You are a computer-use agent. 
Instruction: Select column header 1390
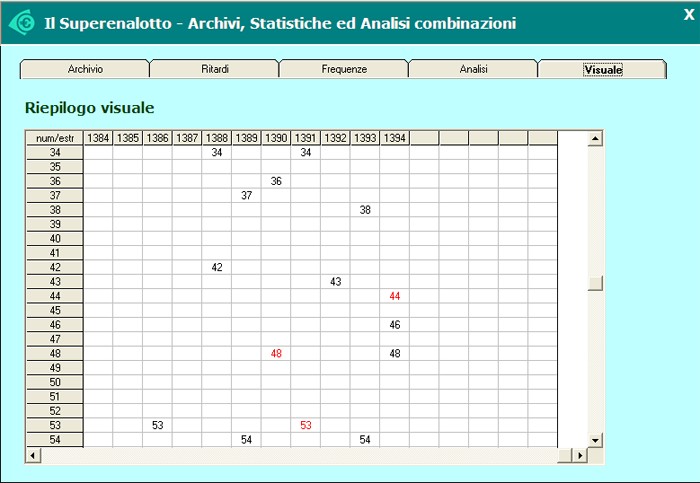point(276,138)
